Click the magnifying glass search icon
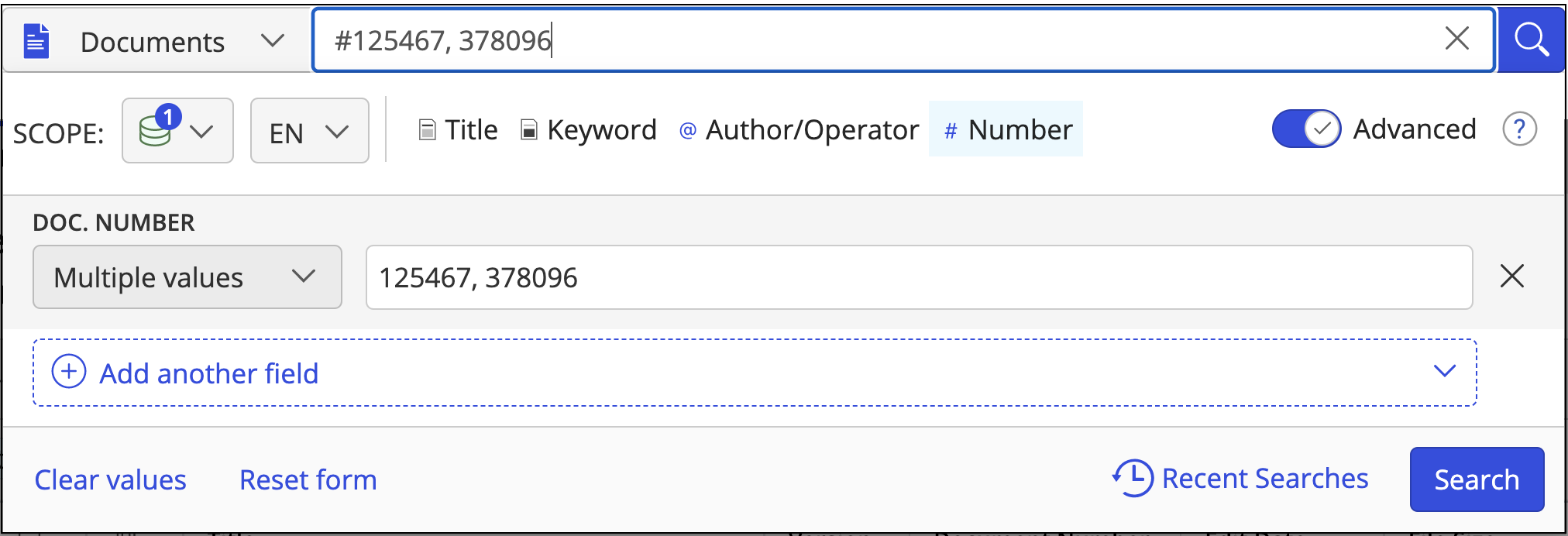 click(1531, 40)
